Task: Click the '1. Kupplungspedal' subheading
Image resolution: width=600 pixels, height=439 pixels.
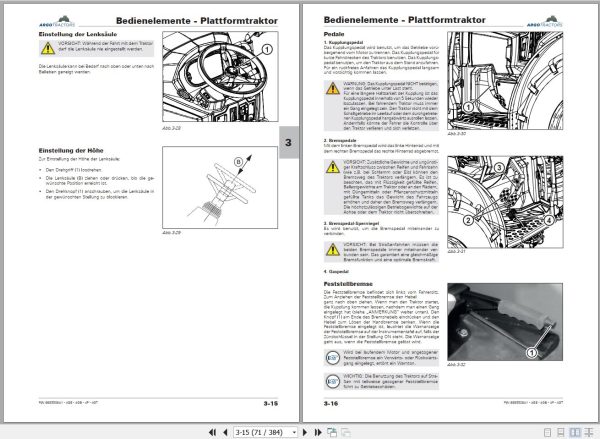Action: click(343, 42)
